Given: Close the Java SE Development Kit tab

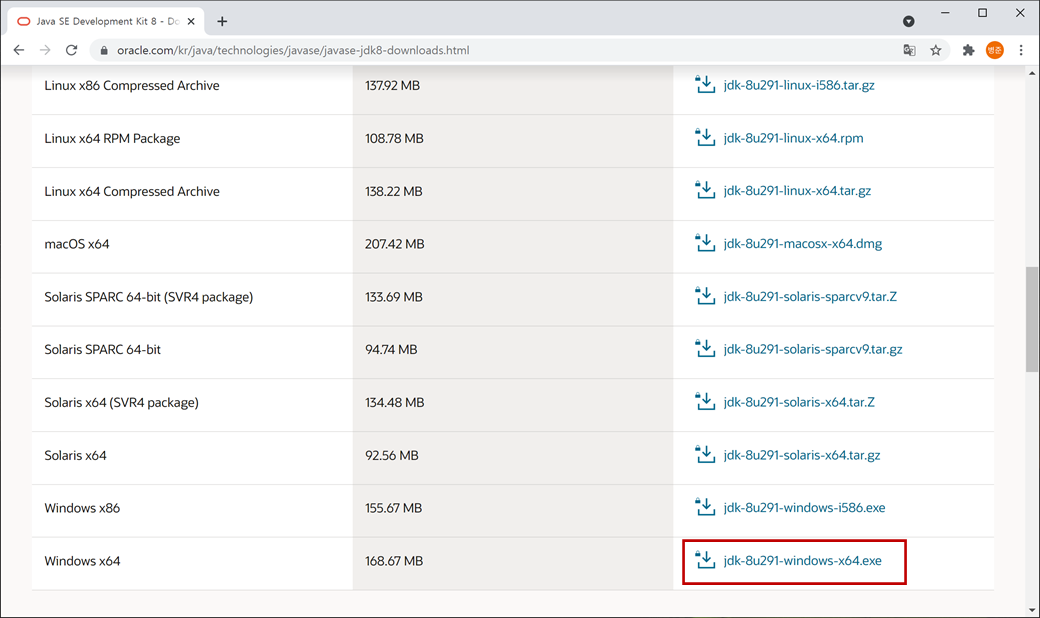Looking at the screenshot, I should pos(191,21).
